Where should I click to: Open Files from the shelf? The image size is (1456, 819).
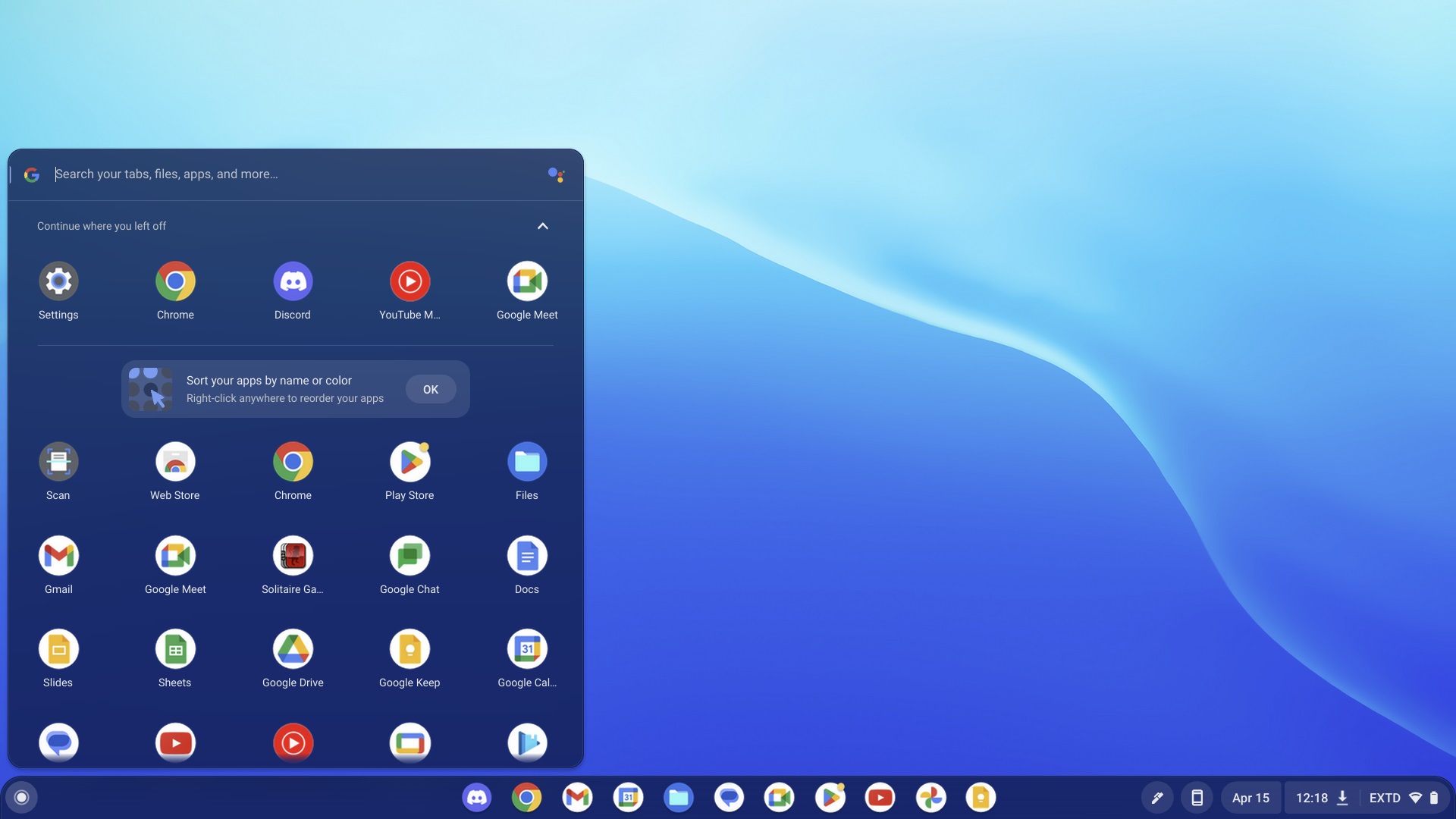pos(678,797)
